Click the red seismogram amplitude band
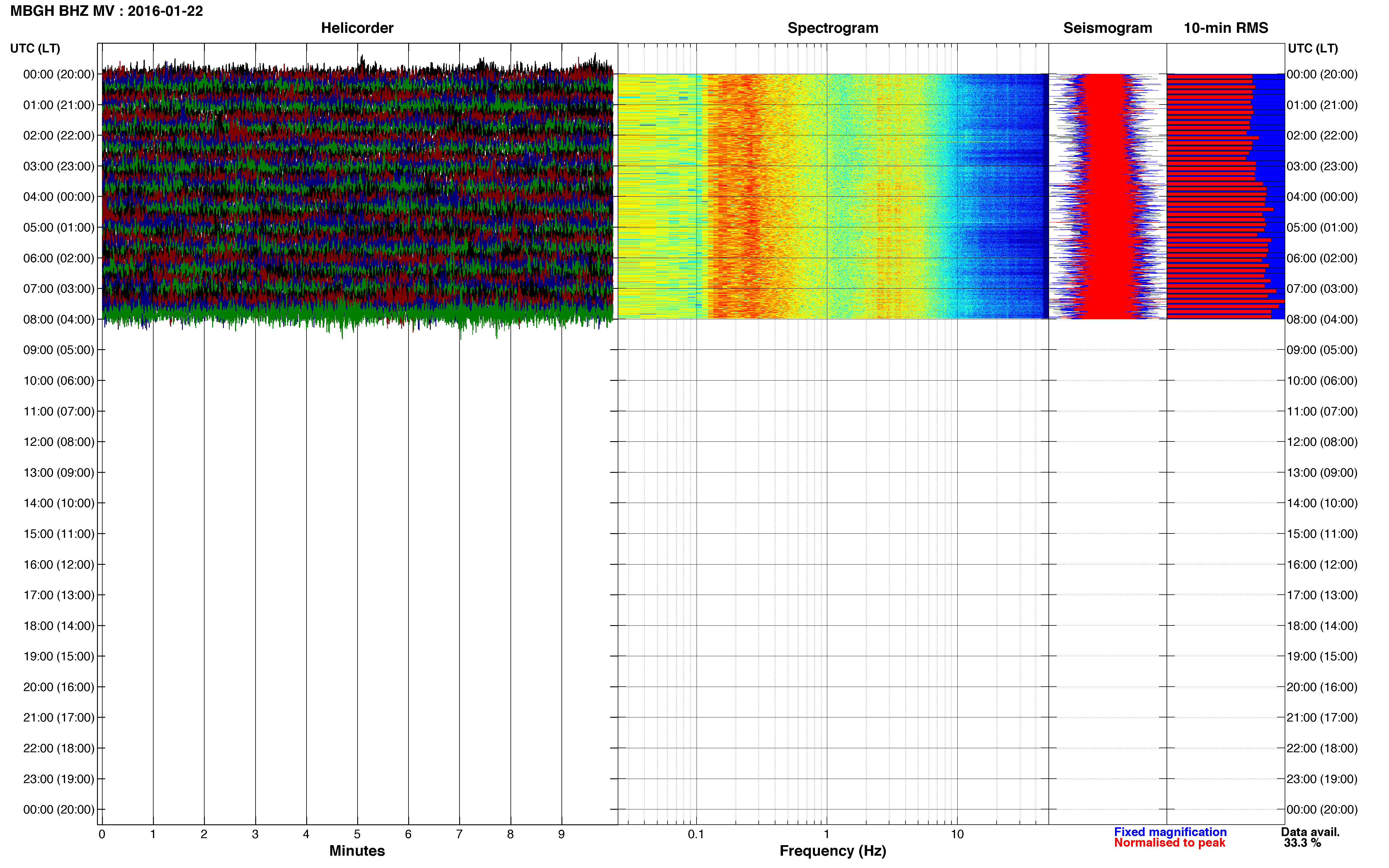1389x868 pixels. 1107,196
